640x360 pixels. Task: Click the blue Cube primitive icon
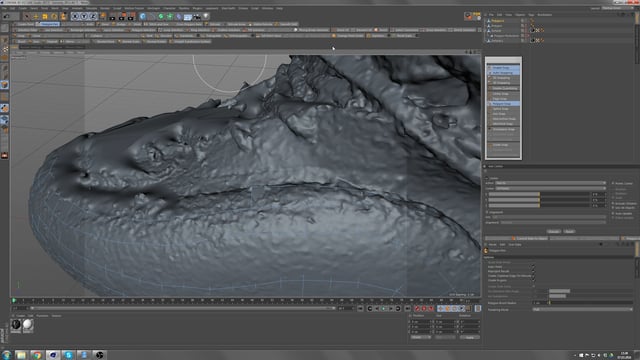click(x=142, y=16)
